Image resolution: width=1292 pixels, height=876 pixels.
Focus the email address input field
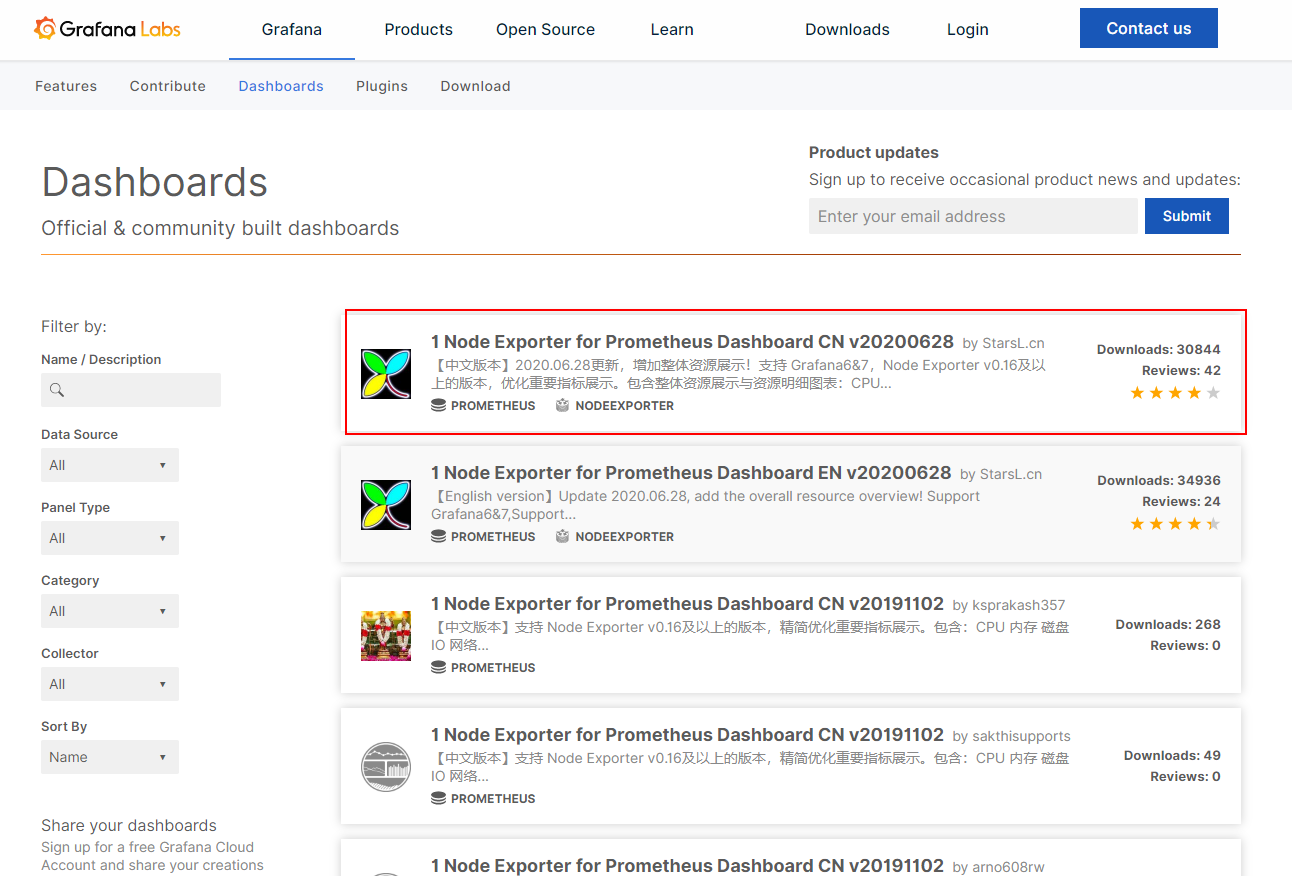[x=973, y=216]
